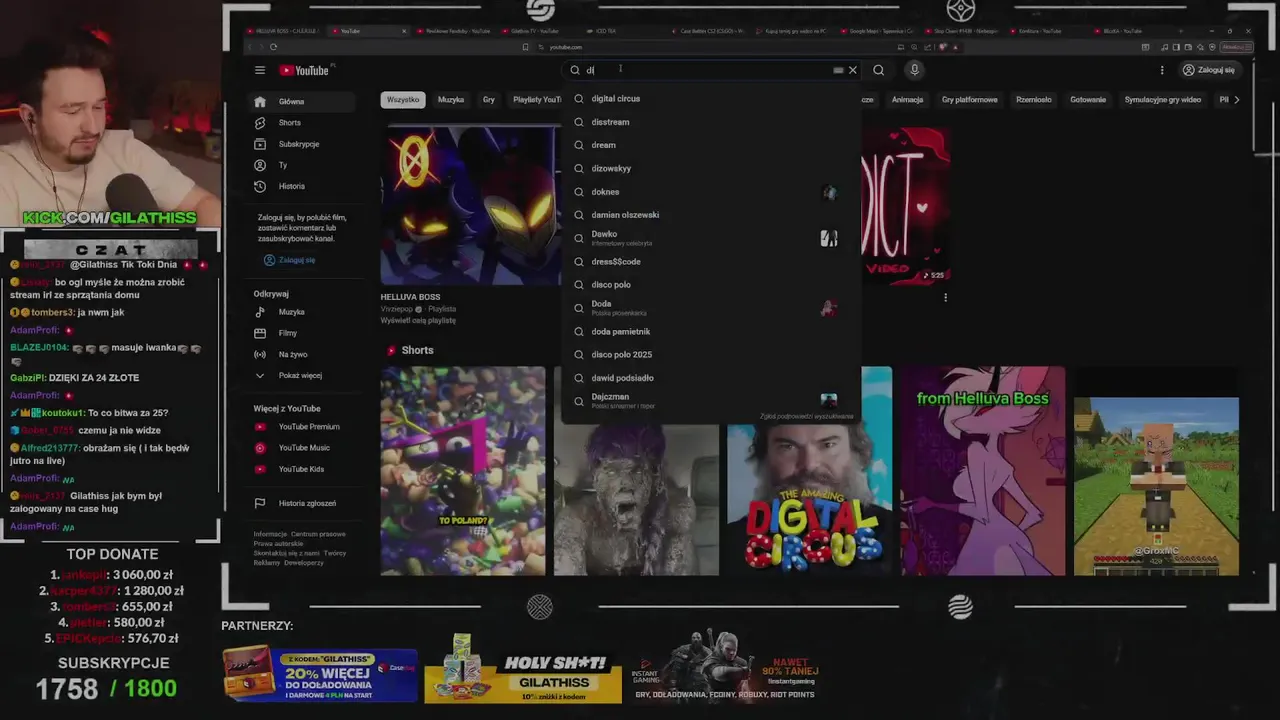Open the 'TO POLAND?' Shorts thumbnail

[463, 471]
